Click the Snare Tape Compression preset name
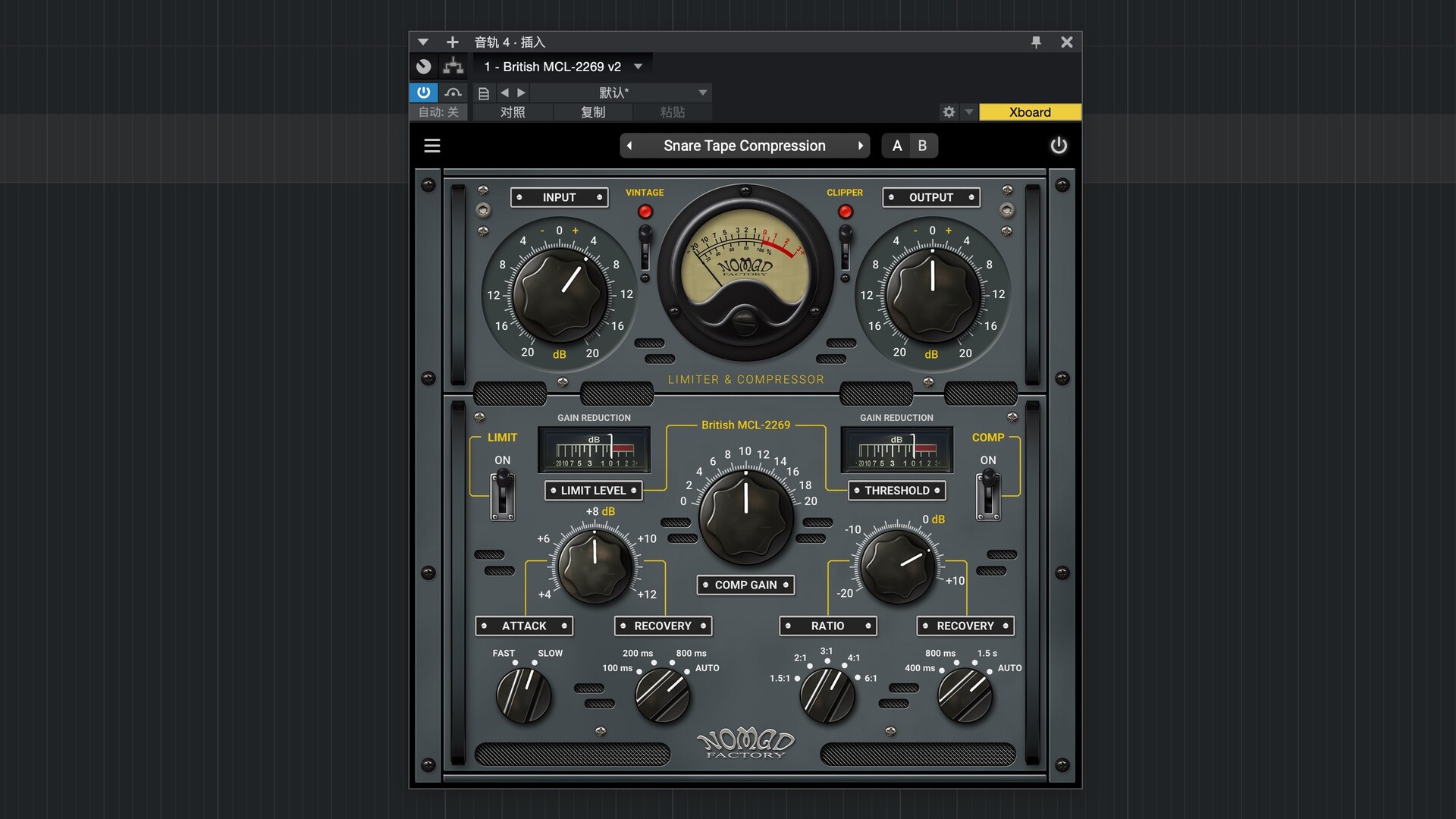This screenshot has width=1456, height=819. (745, 146)
